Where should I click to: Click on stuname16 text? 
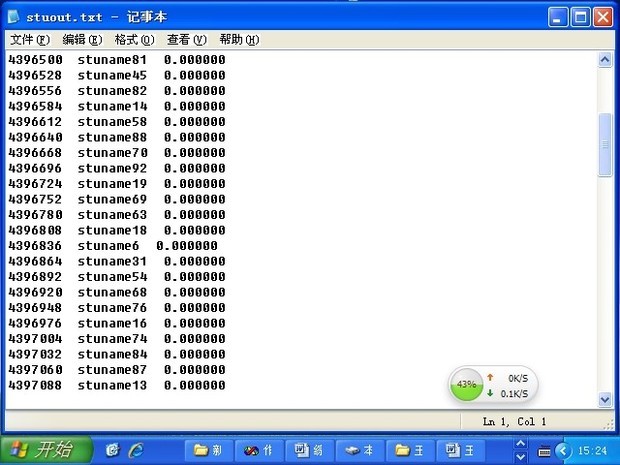tap(112, 323)
